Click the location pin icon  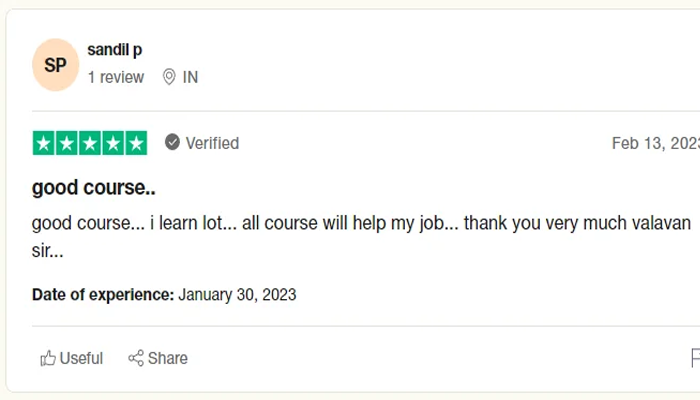coord(169,77)
